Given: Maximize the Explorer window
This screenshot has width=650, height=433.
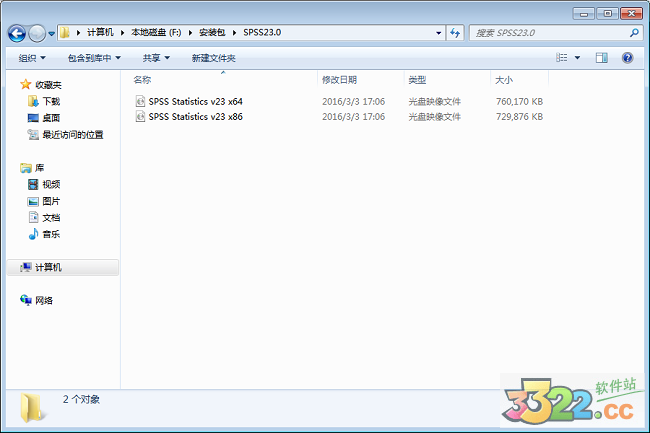Looking at the screenshot, I should [x=608, y=14].
